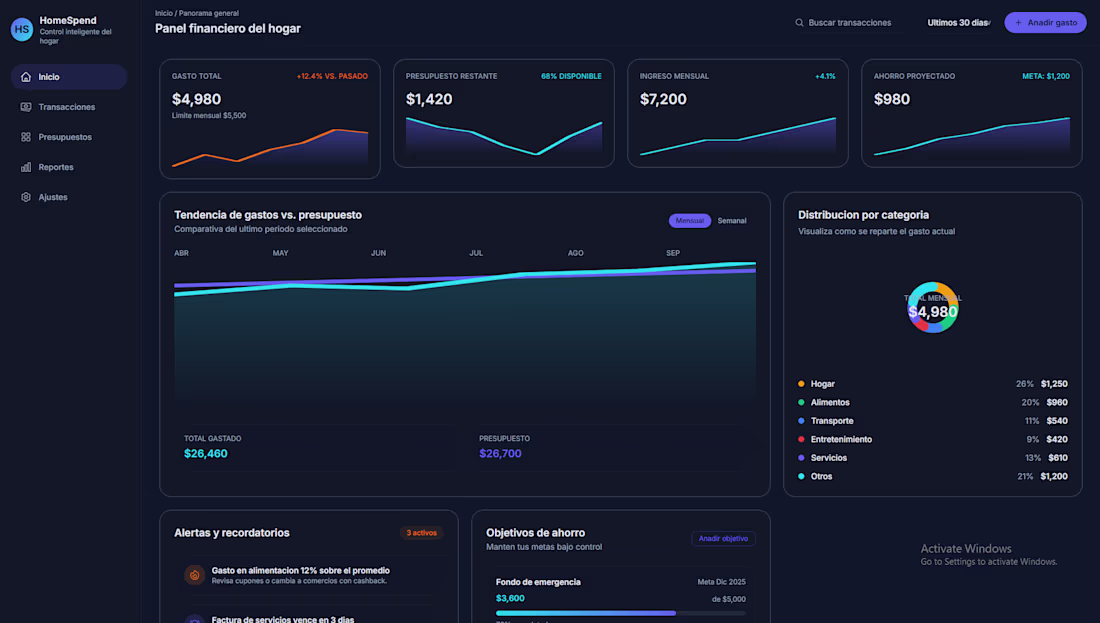Click the Entretenimiento "$420" amount

click(x=1057, y=440)
